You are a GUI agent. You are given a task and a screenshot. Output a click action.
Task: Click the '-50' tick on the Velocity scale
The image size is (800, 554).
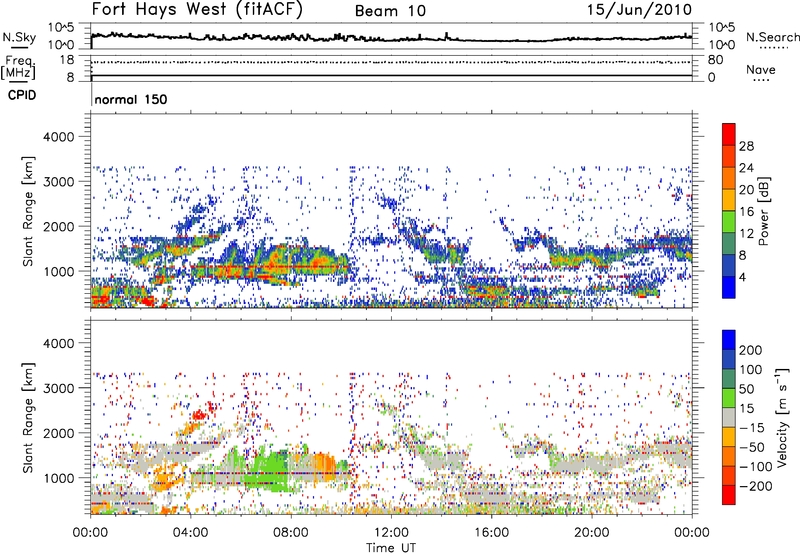pyautogui.click(x=751, y=447)
